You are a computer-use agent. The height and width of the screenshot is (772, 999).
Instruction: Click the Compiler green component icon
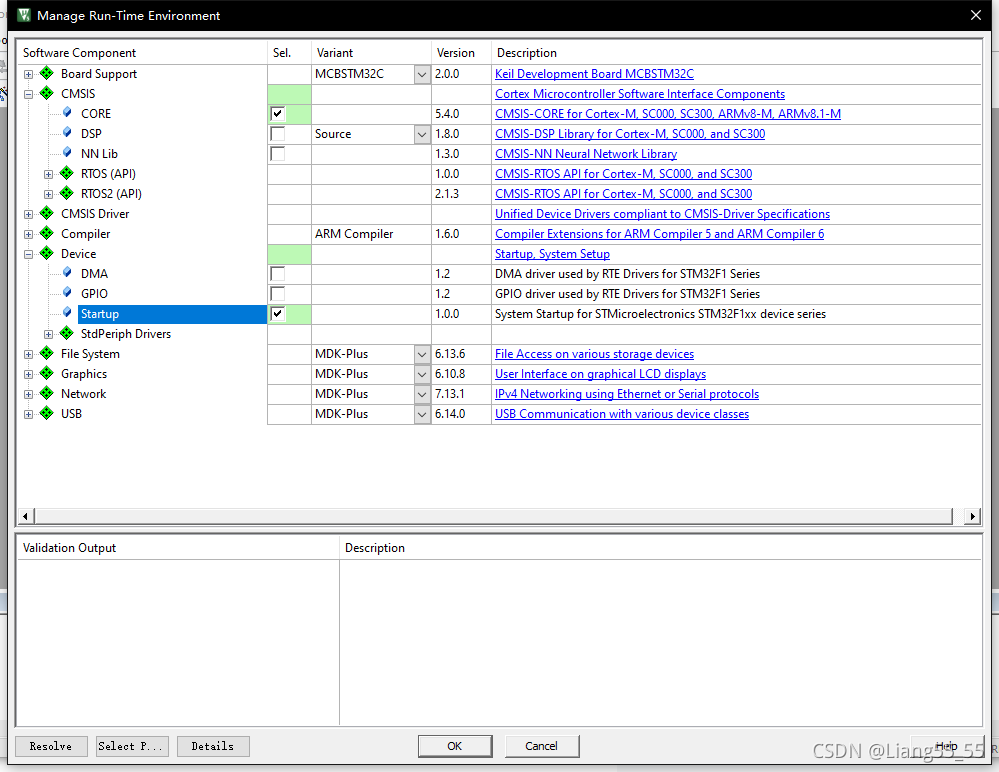(47, 233)
